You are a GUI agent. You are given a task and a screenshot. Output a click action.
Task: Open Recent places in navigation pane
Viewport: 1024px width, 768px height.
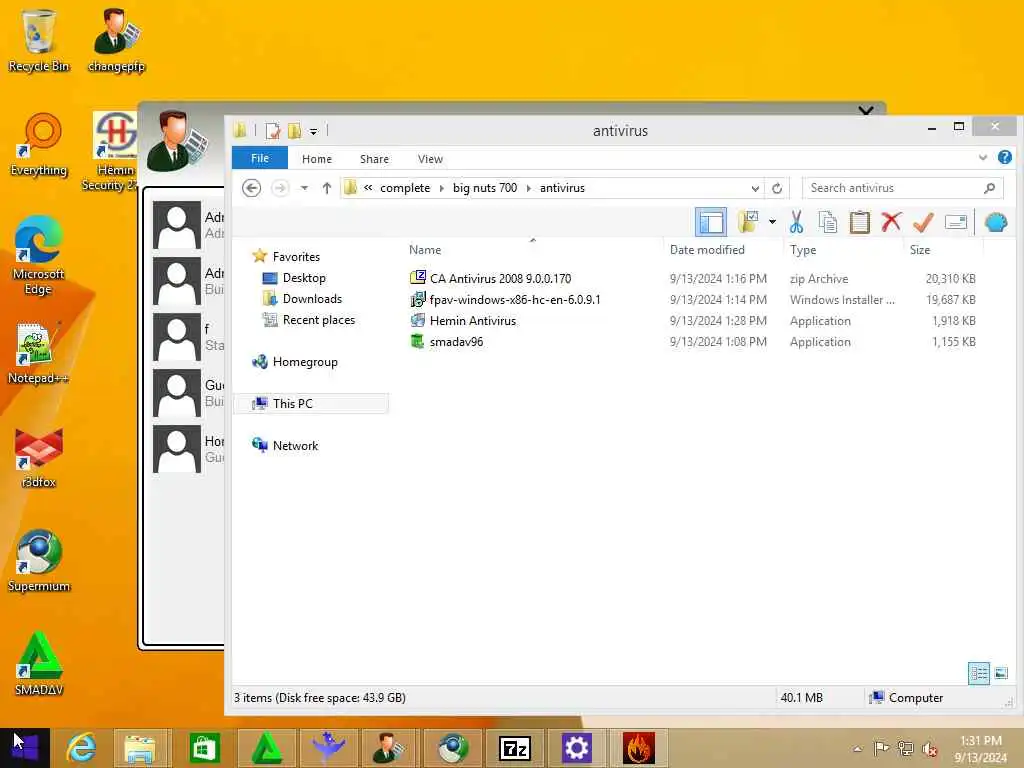318,320
